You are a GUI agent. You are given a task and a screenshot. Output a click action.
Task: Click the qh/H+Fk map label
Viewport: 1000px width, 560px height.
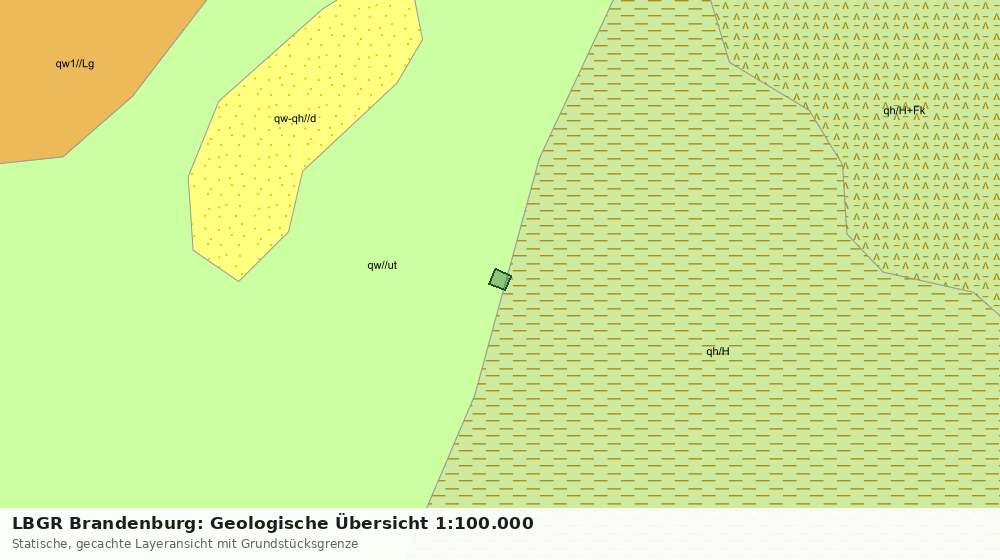pyautogui.click(x=904, y=110)
